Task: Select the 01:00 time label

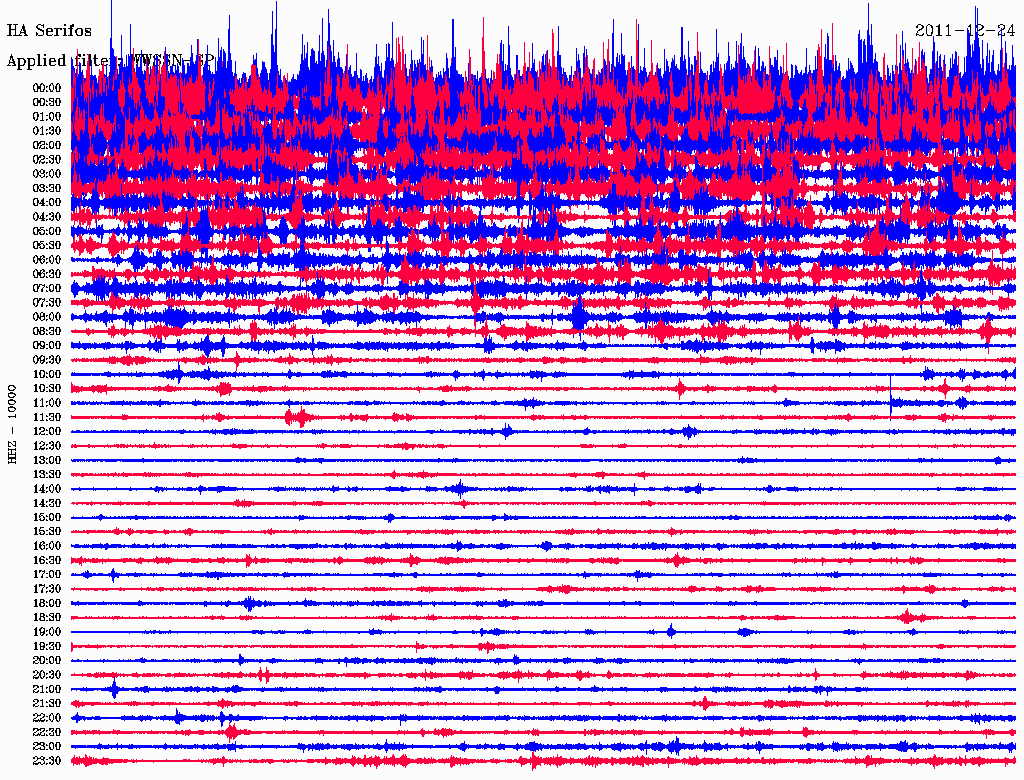Action: click(x=47, y=117)
